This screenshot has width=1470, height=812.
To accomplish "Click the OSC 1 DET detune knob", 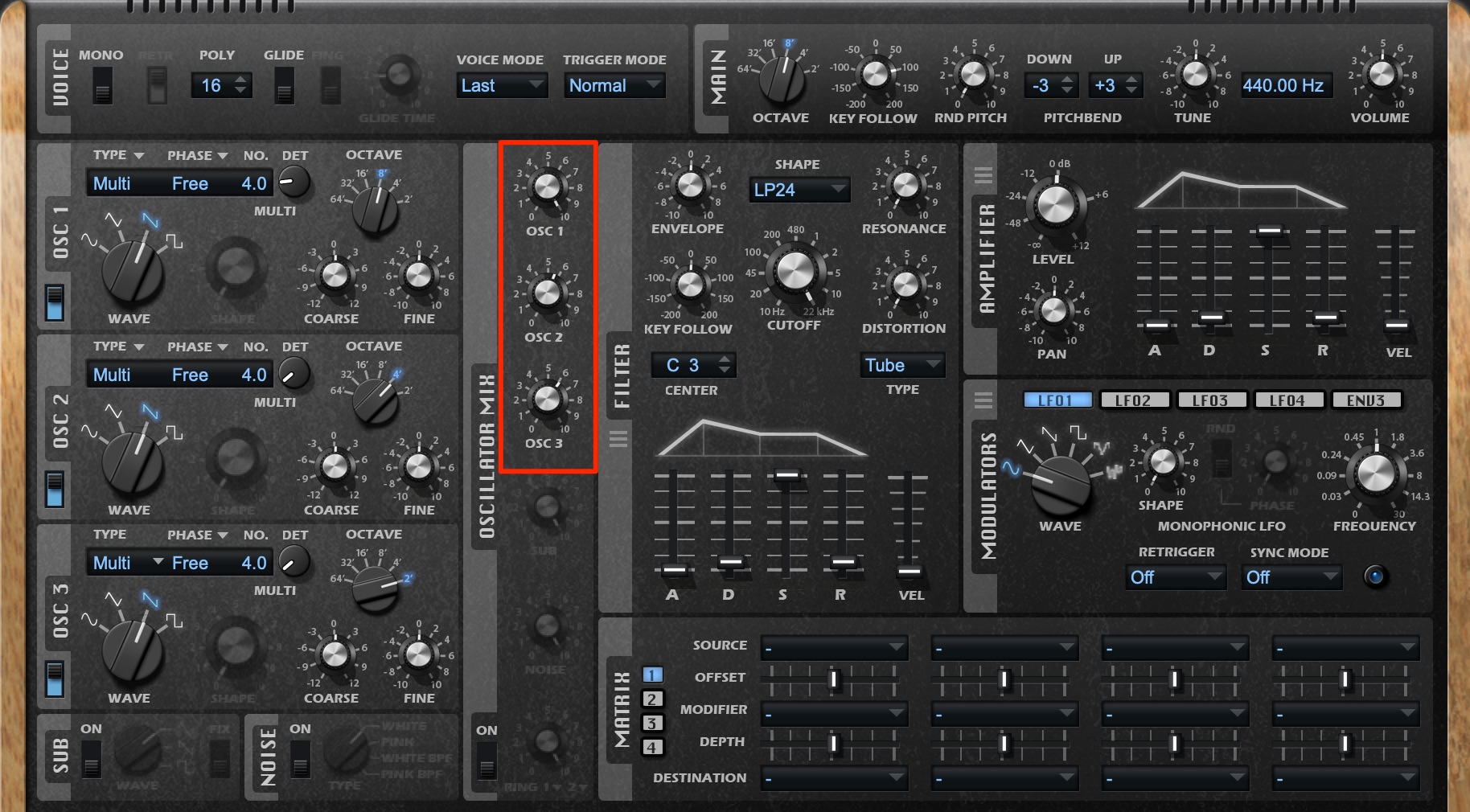I will point(294,182).
